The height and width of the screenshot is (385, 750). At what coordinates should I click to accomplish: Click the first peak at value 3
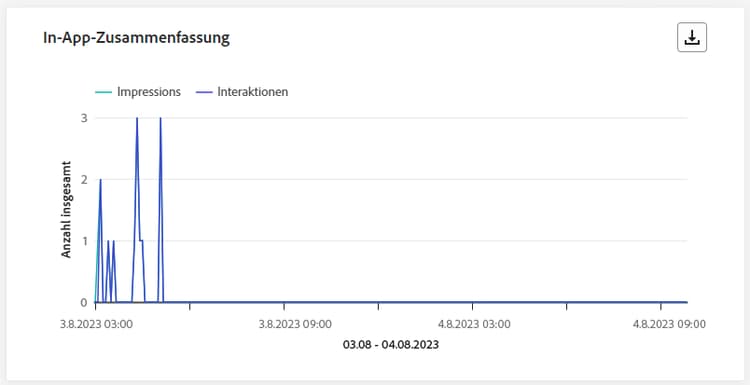(137, 118)
